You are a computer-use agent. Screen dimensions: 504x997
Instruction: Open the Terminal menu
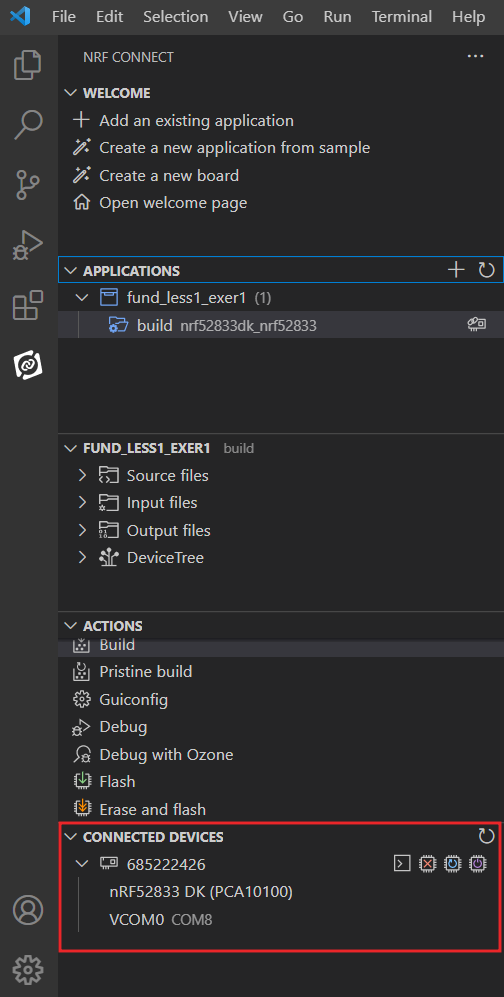[402, 17]
